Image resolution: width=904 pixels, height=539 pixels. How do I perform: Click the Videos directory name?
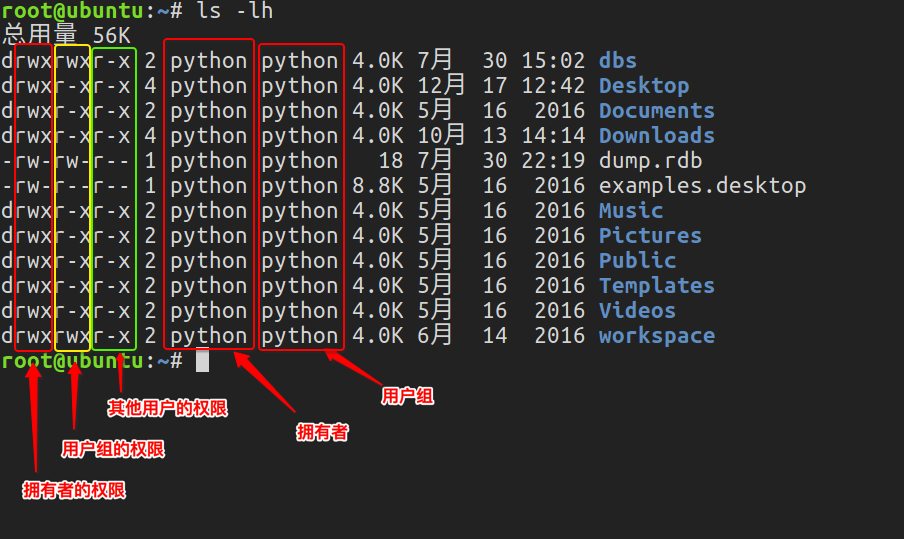pyautogui.click(x=637, y=311)
